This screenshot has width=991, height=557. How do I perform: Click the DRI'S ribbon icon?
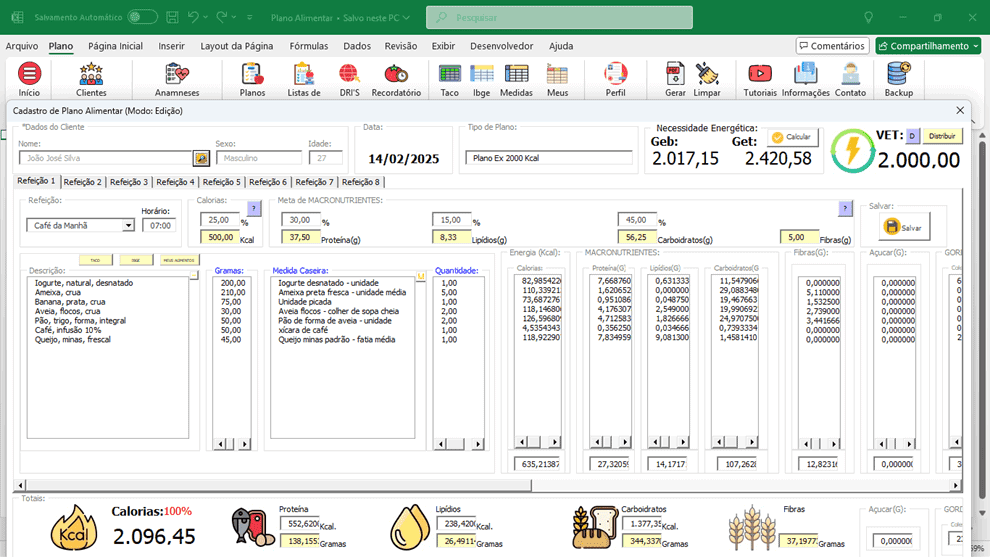coord(349,80)
